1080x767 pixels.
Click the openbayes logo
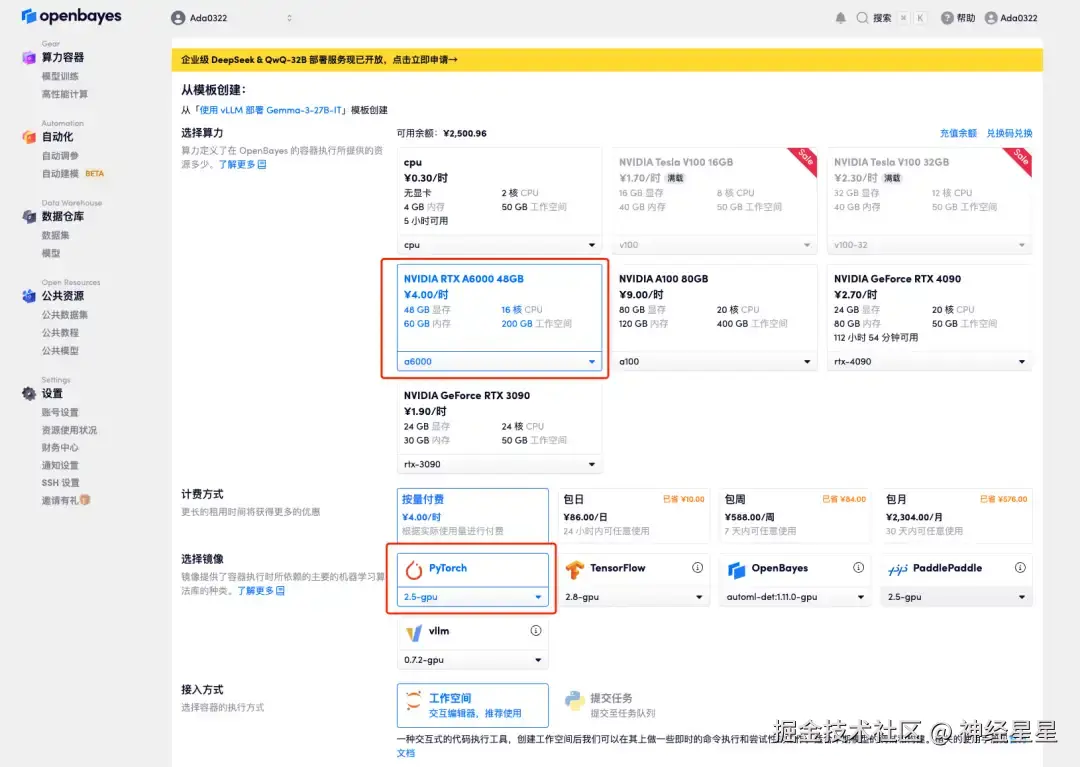(x=71, y=15)
